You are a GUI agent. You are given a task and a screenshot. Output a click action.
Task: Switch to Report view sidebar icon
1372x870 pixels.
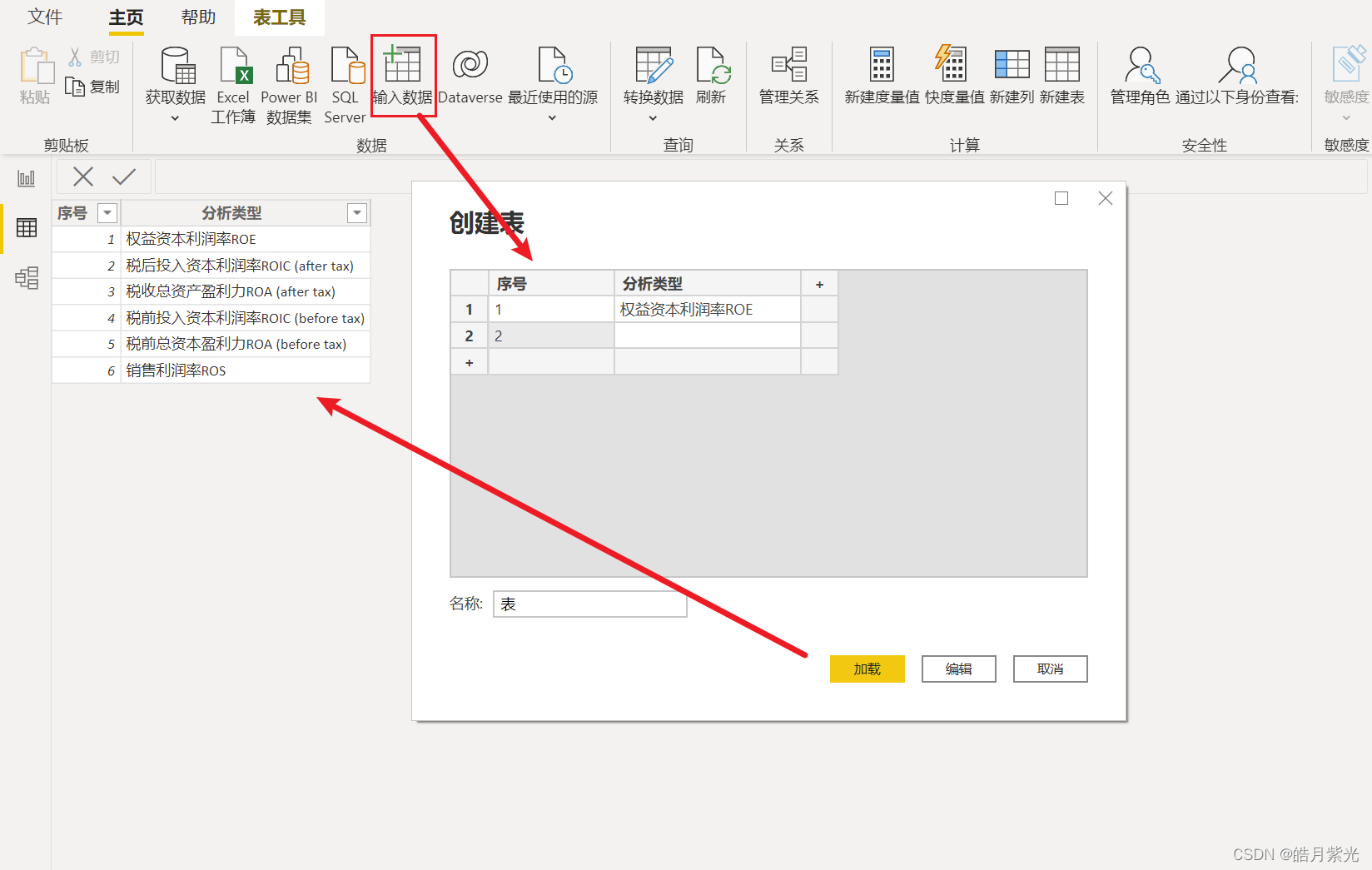[27, 178]
